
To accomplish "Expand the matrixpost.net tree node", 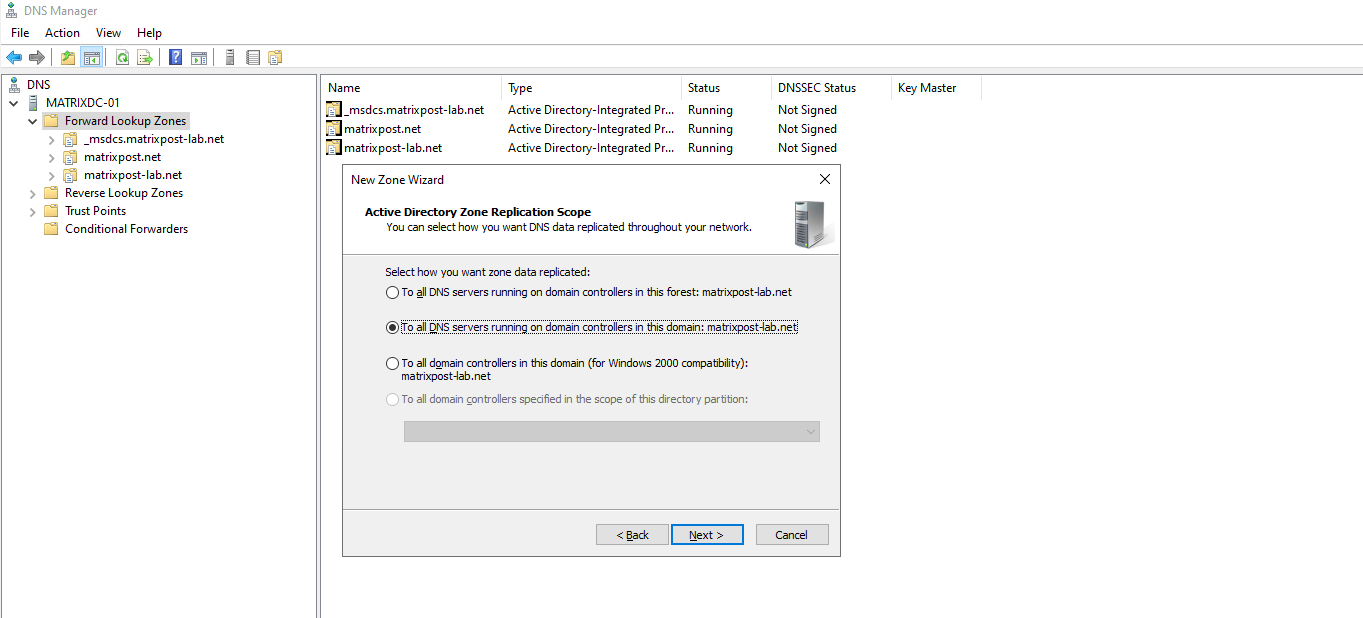I will click(52, 157).
